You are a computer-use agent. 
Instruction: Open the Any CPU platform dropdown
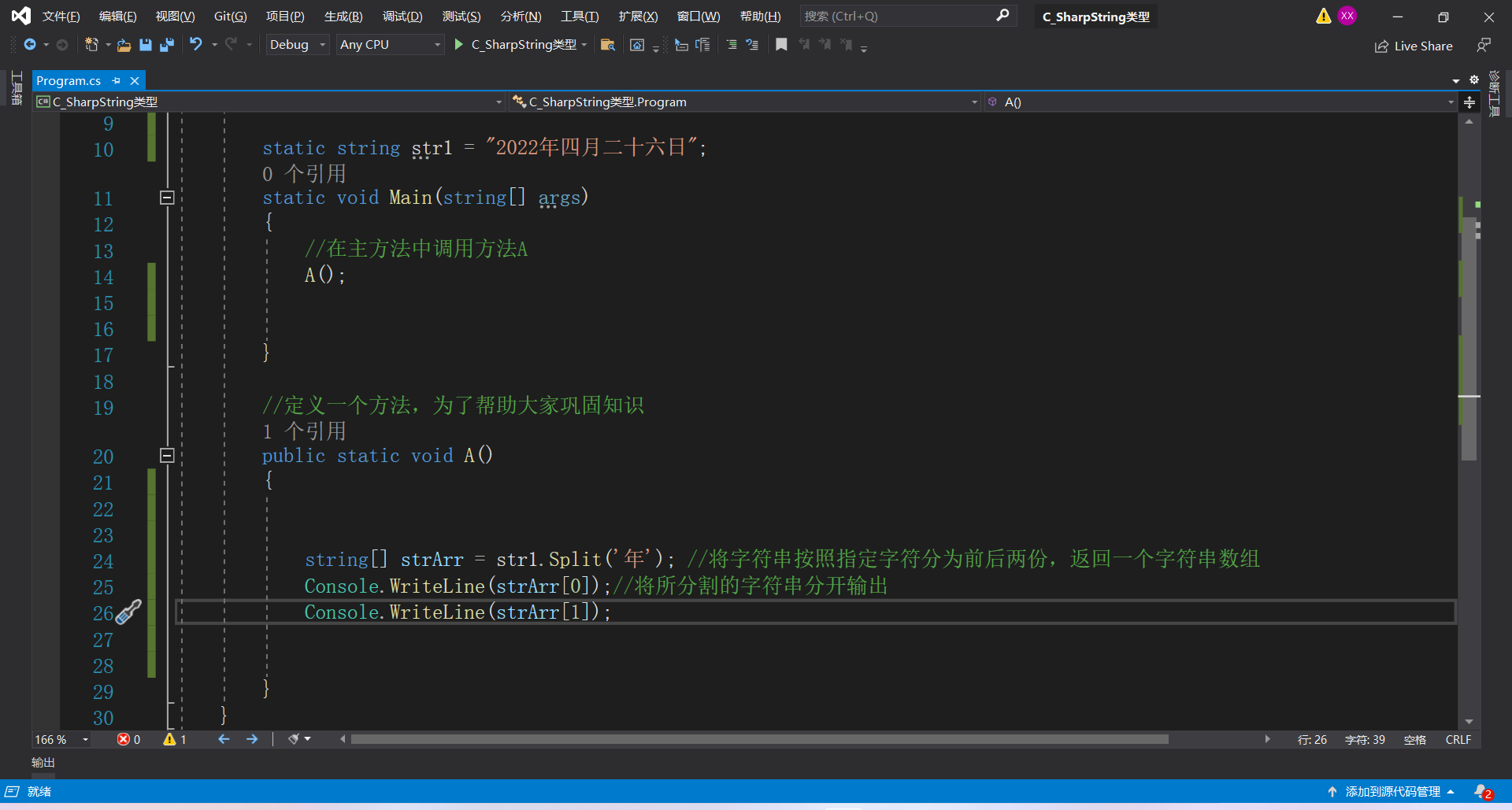tap(390, 45)
